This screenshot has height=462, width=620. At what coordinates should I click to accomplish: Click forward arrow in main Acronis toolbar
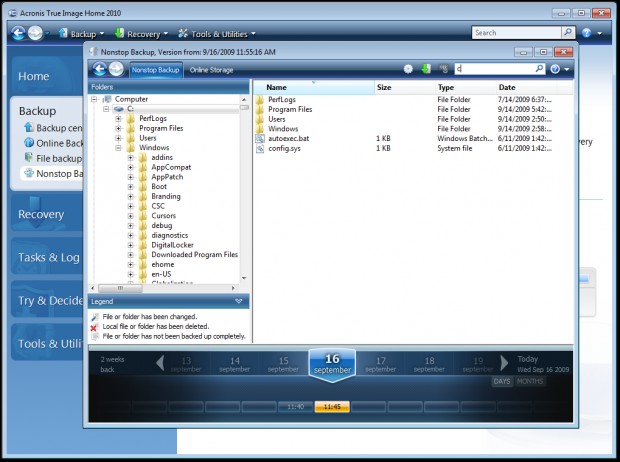coord(35,33)
